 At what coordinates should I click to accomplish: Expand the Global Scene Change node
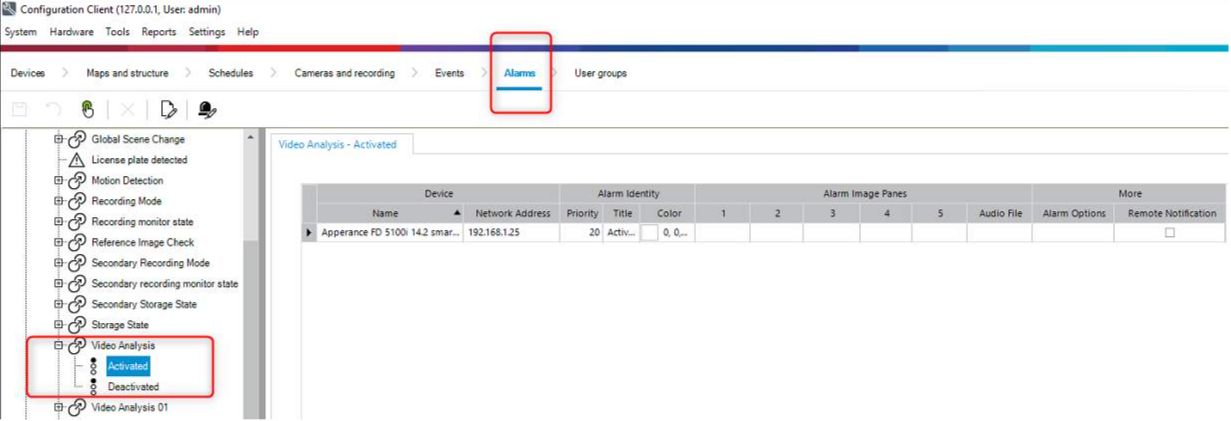[x=59, y=140]
